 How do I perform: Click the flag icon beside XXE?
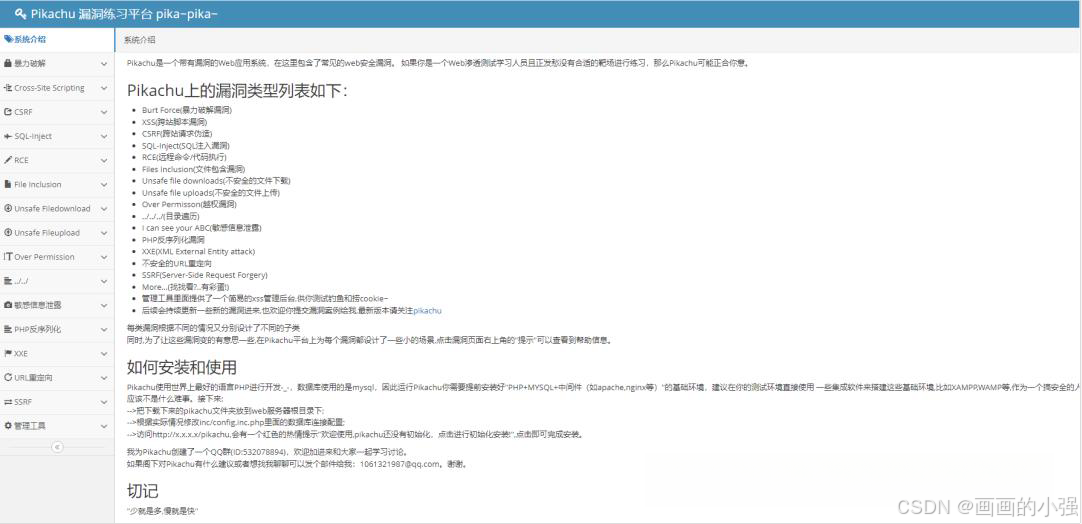8,353
